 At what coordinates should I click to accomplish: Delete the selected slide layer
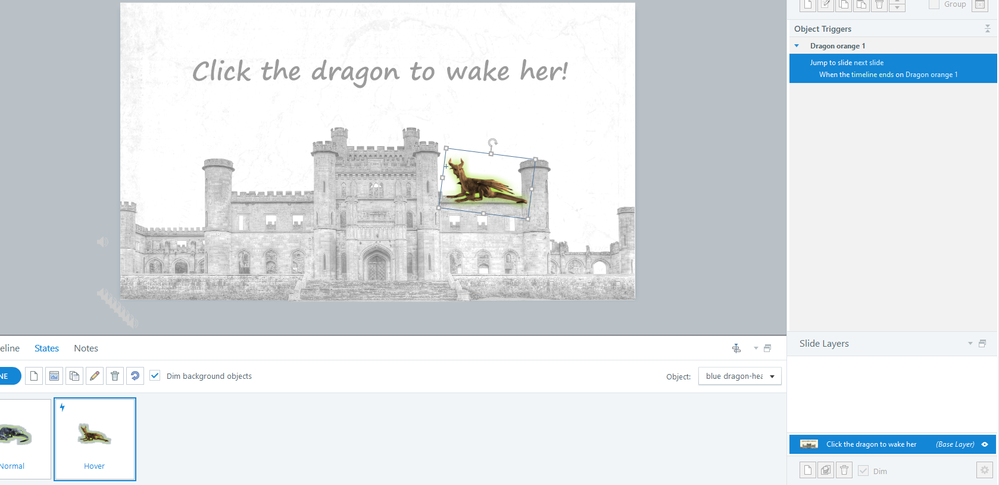[x=844, y=471]
